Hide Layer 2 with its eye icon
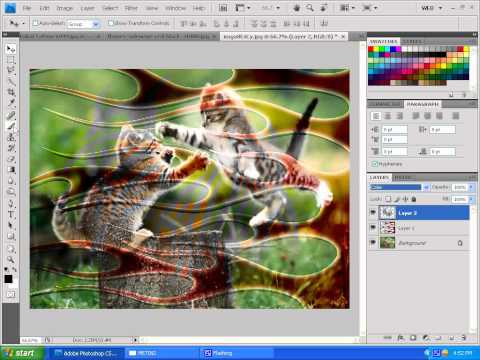This screenshot has width=480, height=360. tap(373, 213)
